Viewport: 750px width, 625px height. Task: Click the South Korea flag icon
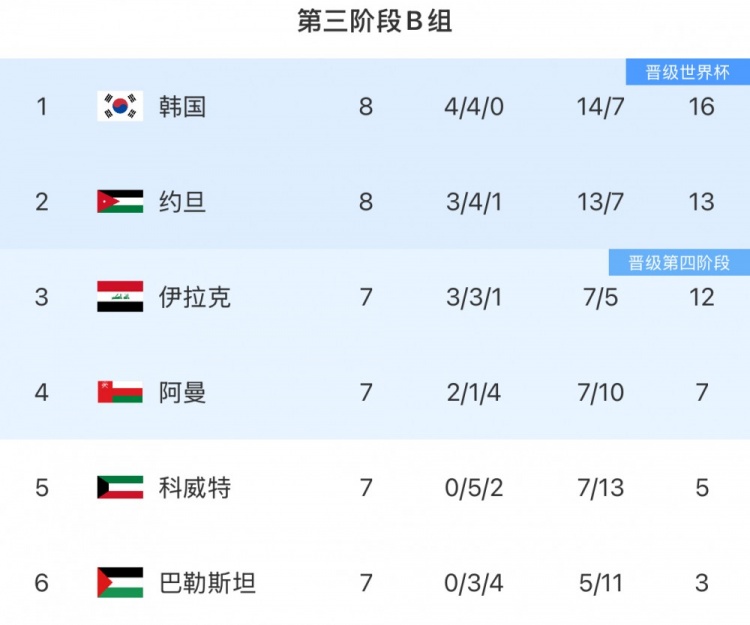(x=120, y=106)
